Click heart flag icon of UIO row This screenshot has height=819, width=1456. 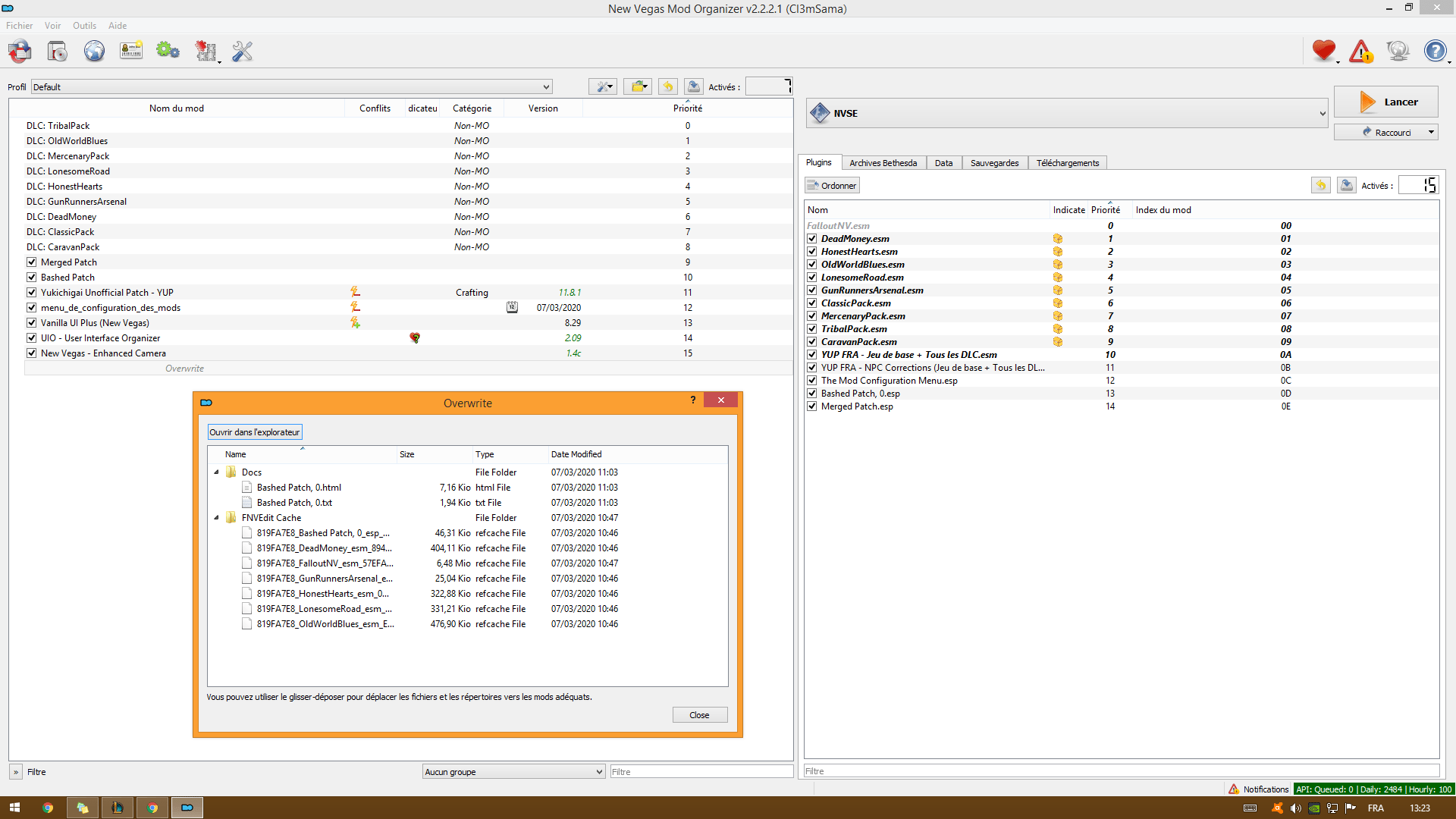pos(415,337)
